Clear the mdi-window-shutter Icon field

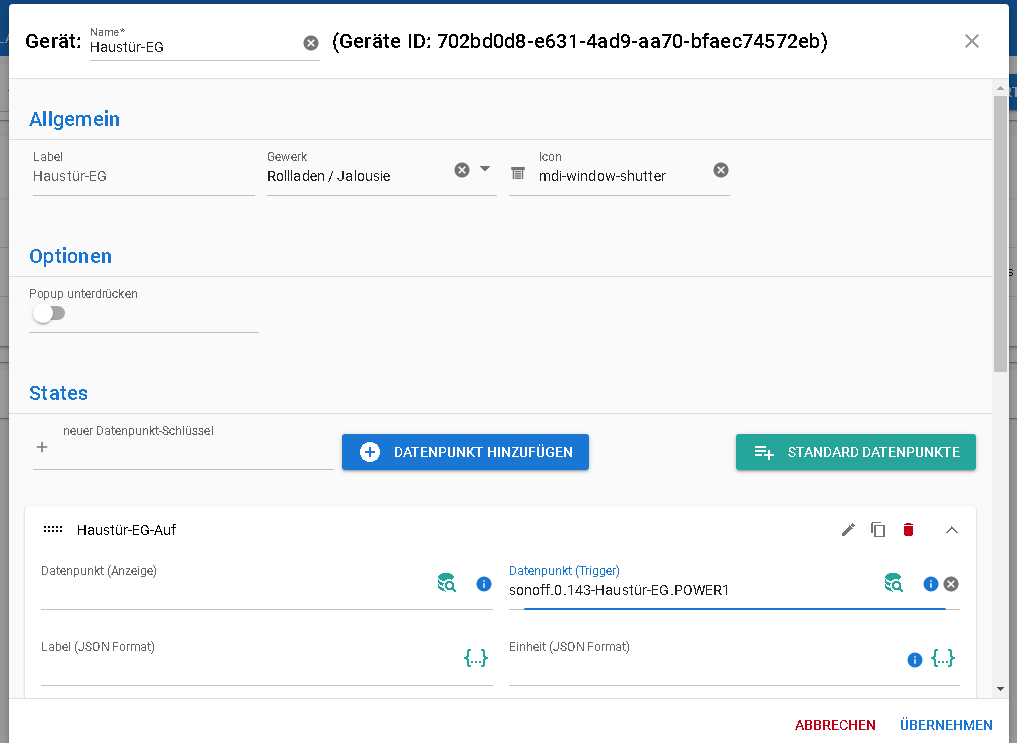coord(721,170)
